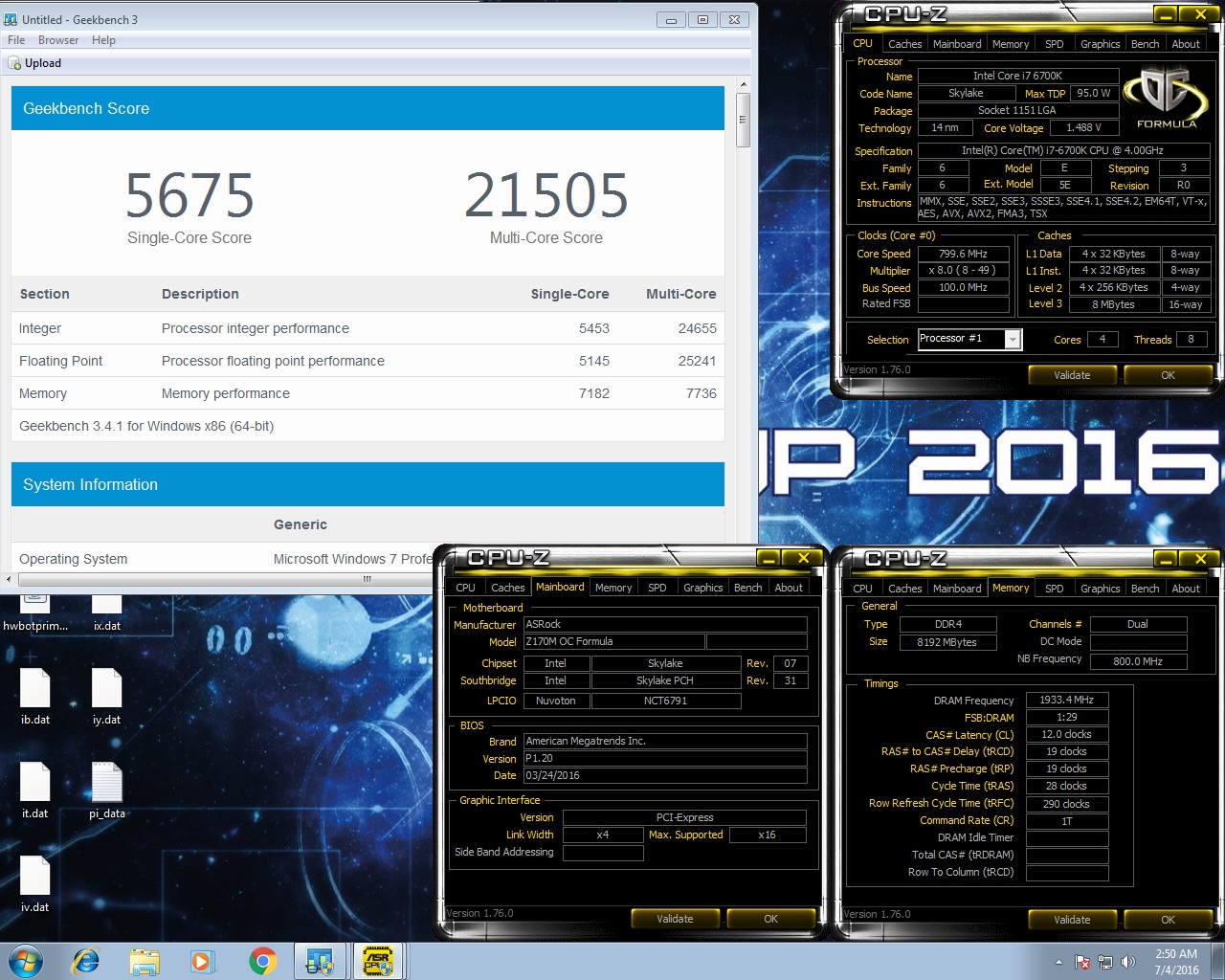Image resolution: width=1225 pixels, height=980 pixels.
Task: Switch to Caches tab in CPU-tab CPU-Z window
Action: [x=904, y=44]
